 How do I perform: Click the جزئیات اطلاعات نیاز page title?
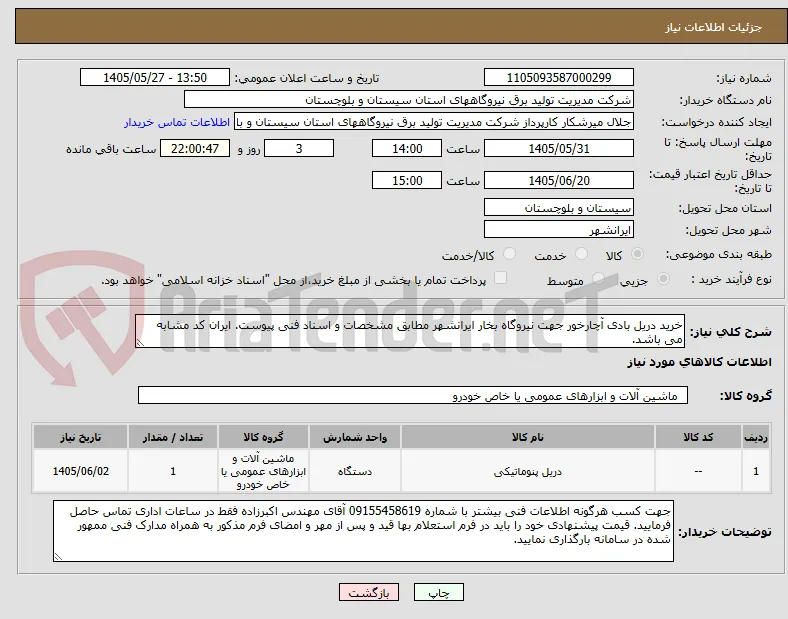(713, 27)
